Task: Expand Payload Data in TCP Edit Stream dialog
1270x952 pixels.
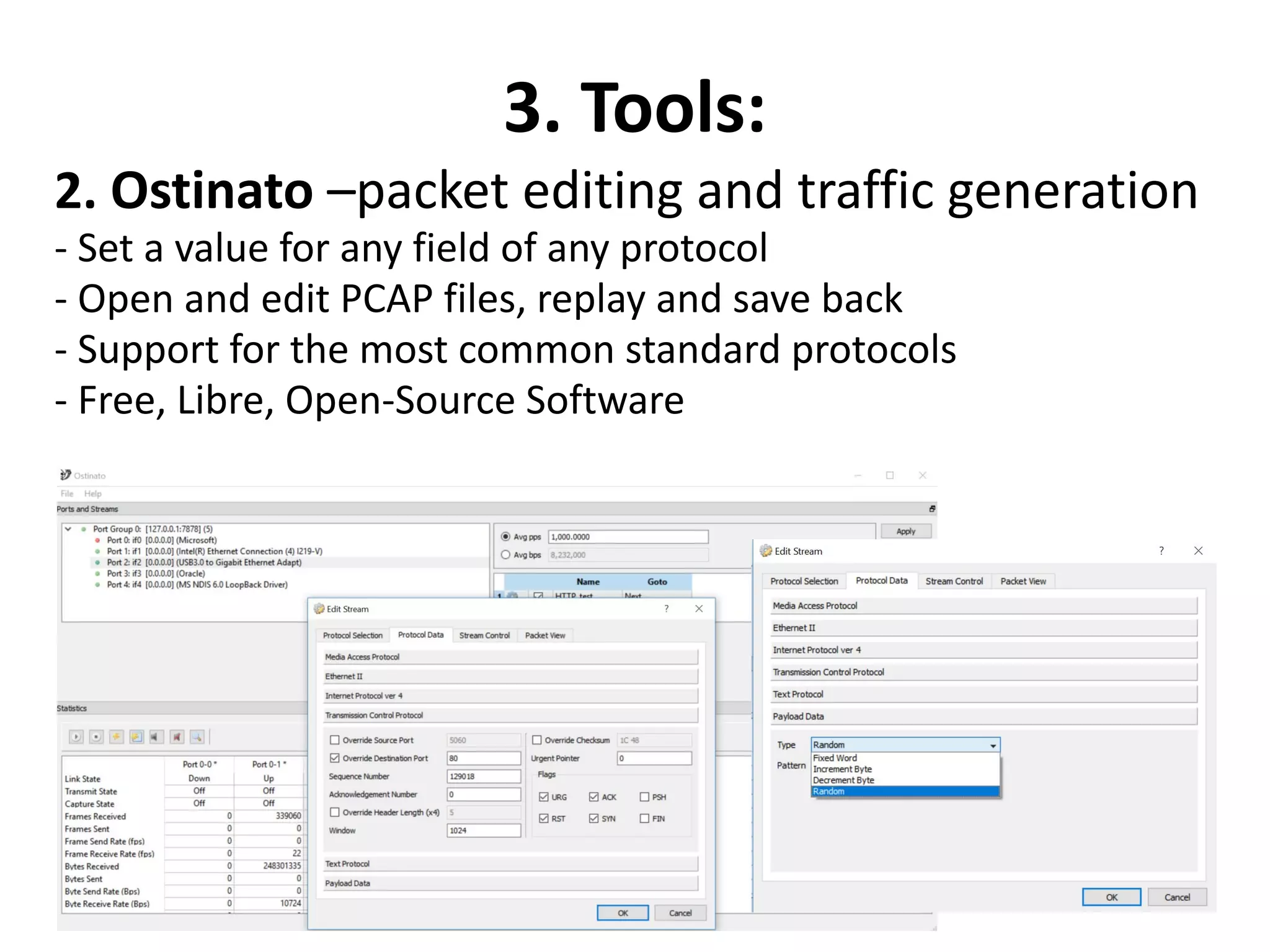Action: [x=510, y=883]
